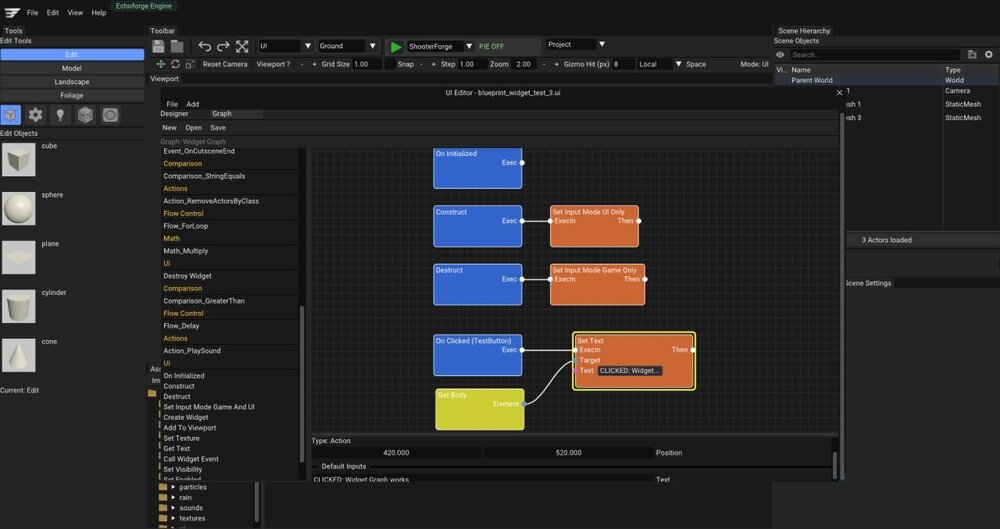Expand the particles folder
Viewport: 1000px width, 529px height.
coord(173,488)
